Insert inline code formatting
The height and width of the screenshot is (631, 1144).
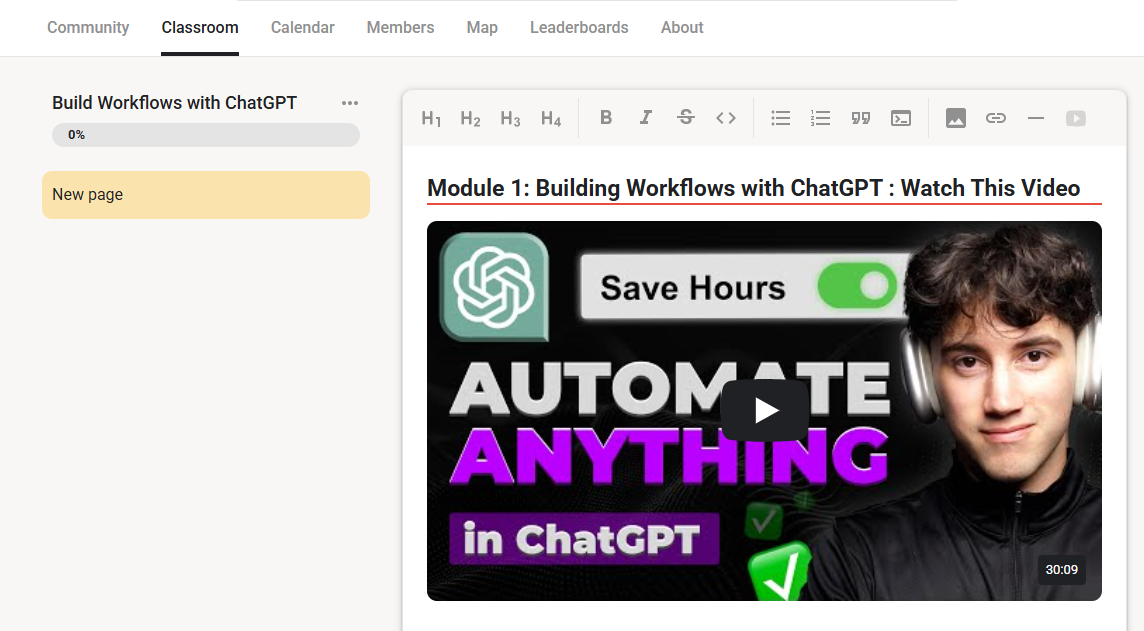click(726, 117)
